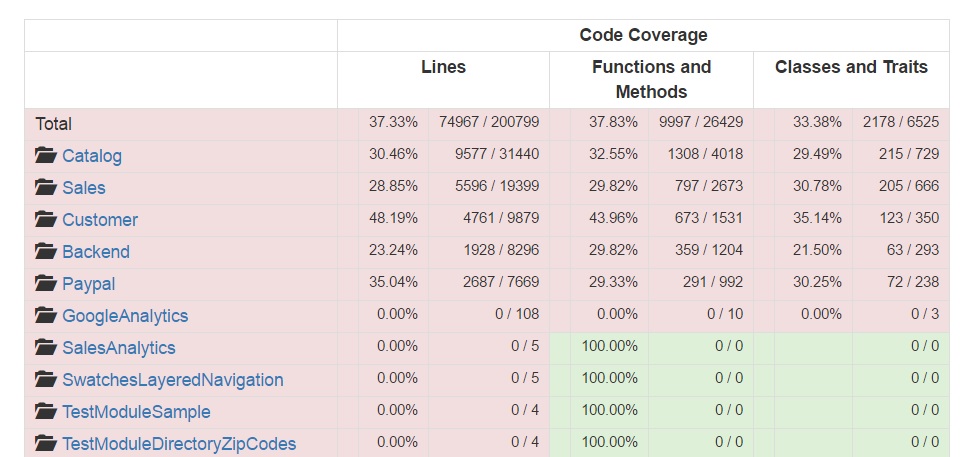Click the folder icon beside GoogleAnalytics

click(45, 316)
